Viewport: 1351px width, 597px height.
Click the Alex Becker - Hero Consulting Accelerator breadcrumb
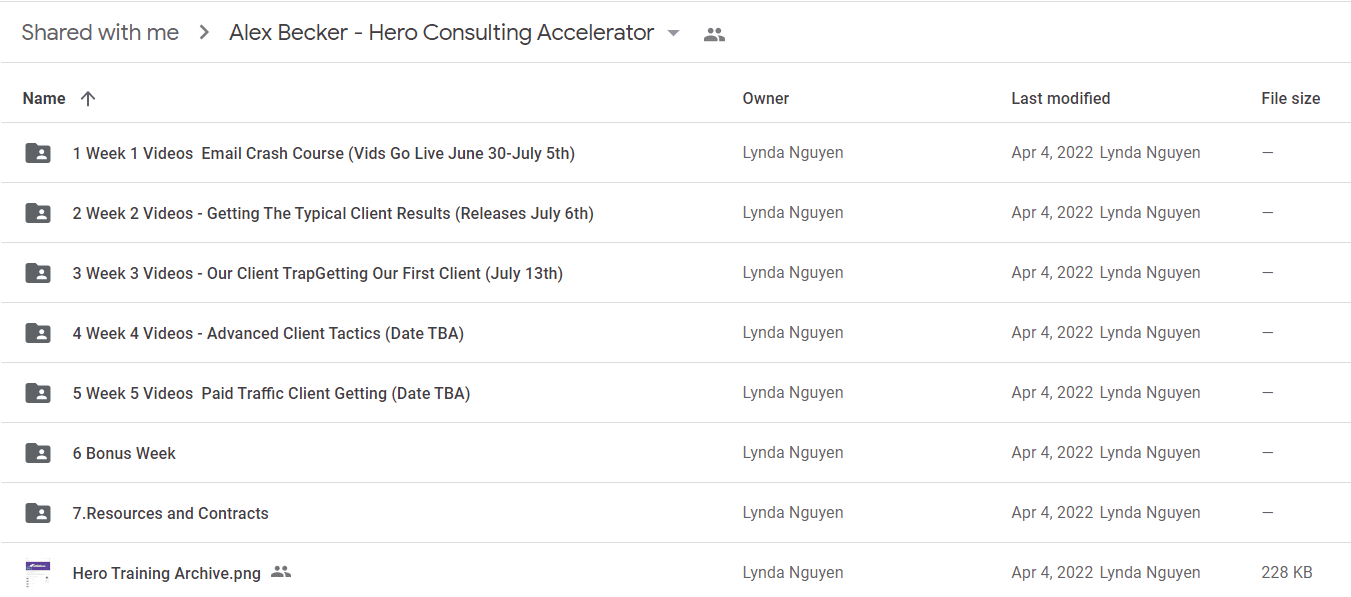pyautogui.click(x=441, y=32)
